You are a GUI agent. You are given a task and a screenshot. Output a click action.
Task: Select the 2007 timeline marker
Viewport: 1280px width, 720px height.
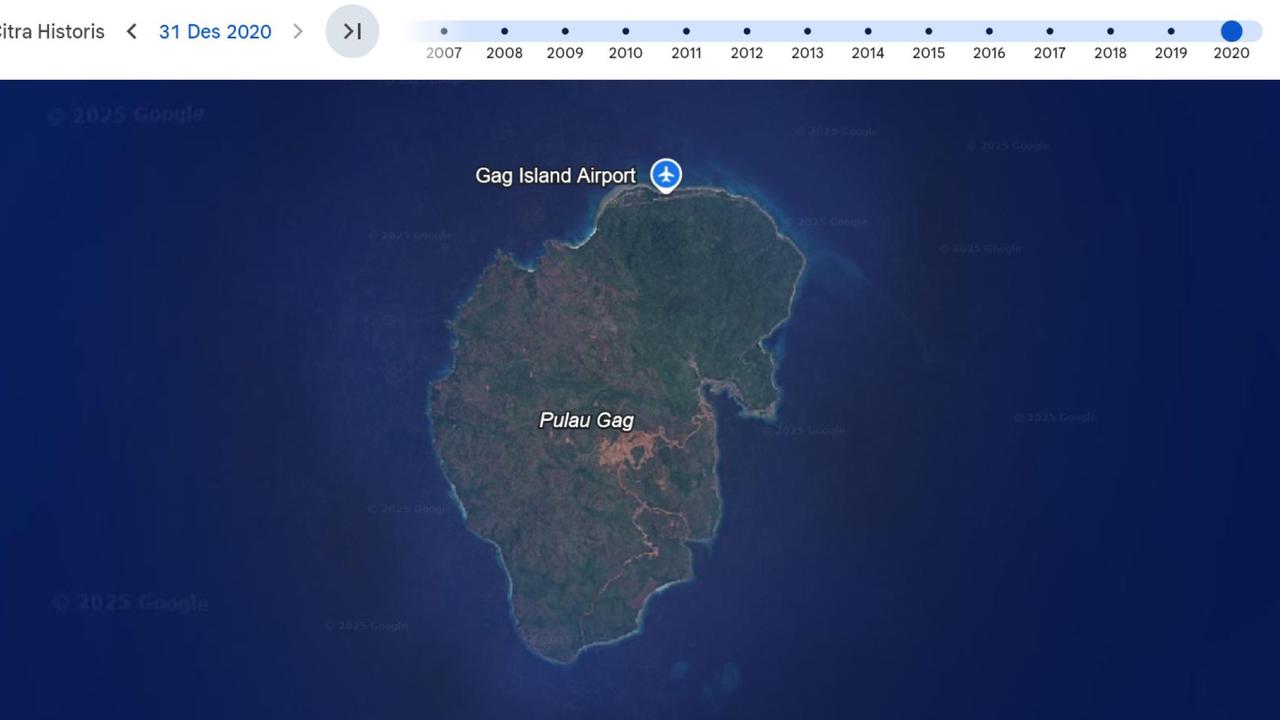pyautogui.click(x=444, y=32)
